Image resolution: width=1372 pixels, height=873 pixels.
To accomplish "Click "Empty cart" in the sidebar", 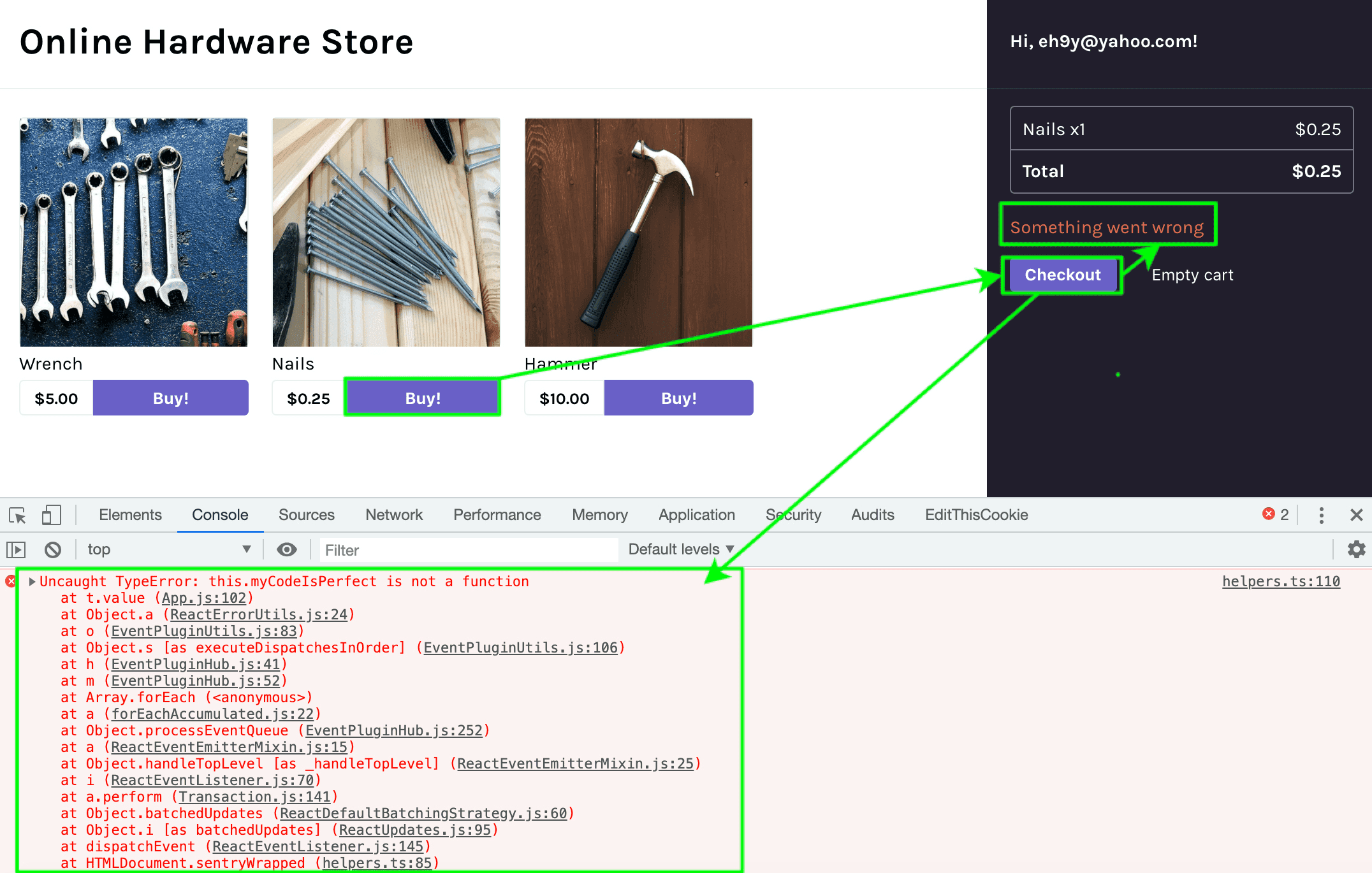I will [1192, 275].
